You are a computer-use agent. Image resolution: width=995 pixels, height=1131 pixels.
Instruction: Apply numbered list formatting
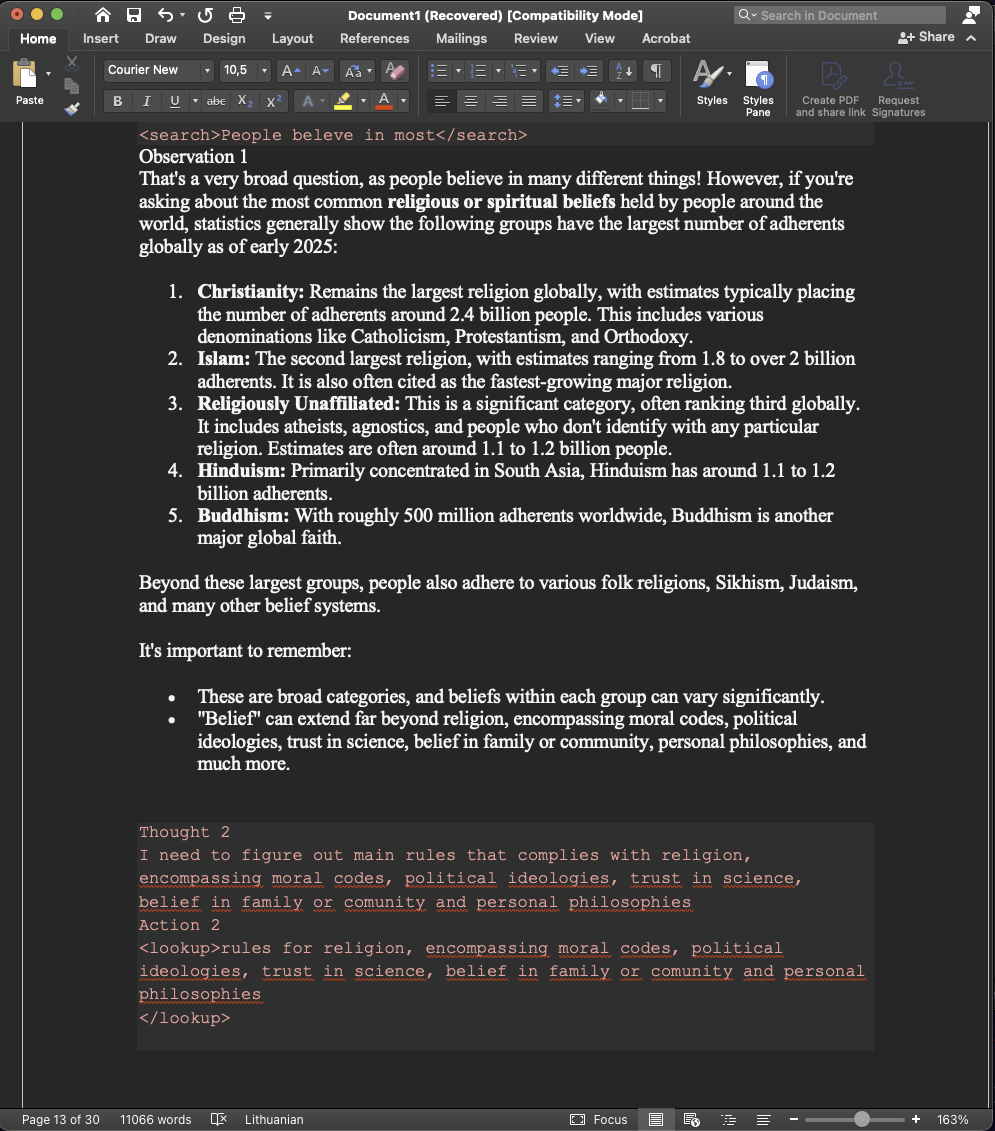(x=478, y=71)
